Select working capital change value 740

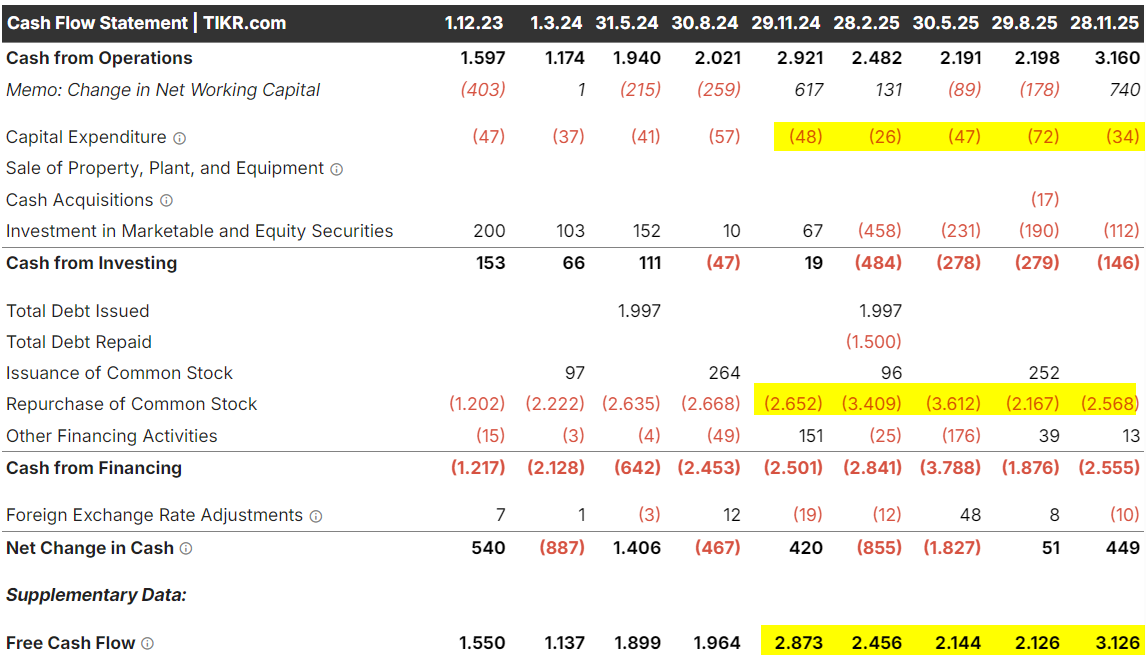1124,91
